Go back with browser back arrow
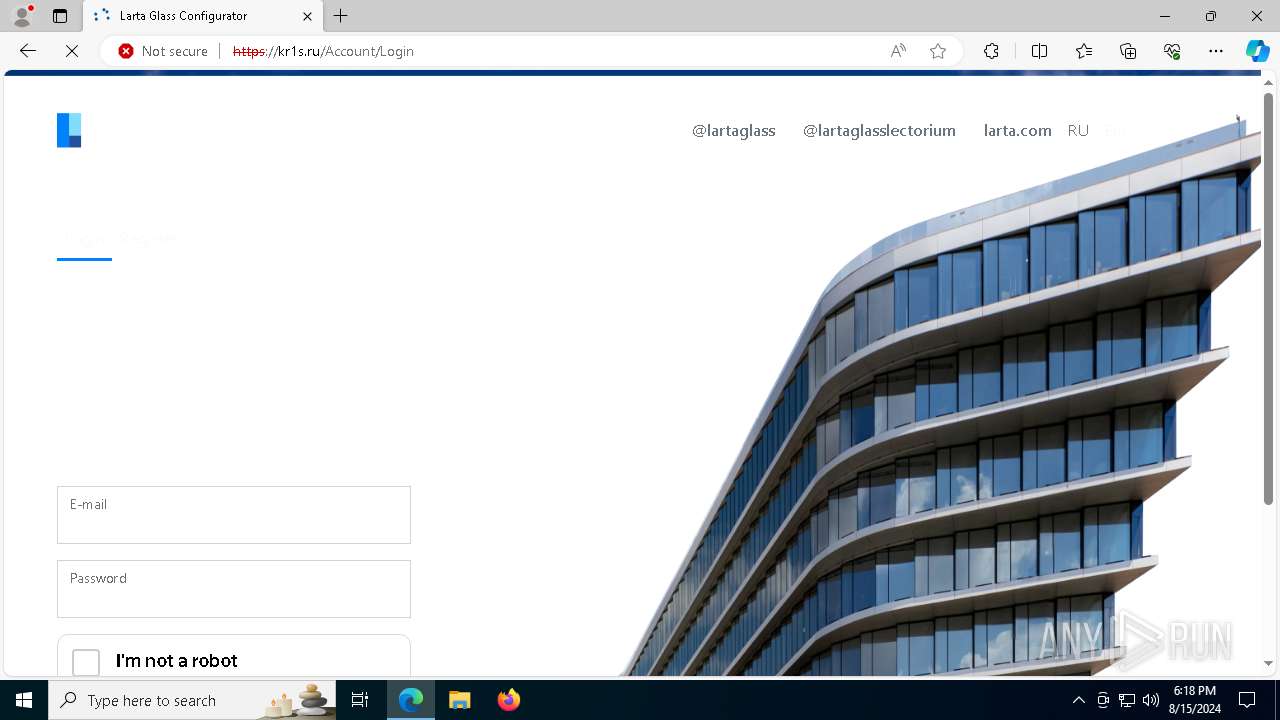The height and width of the screenshot is (720, 1280). click(28, 51)
